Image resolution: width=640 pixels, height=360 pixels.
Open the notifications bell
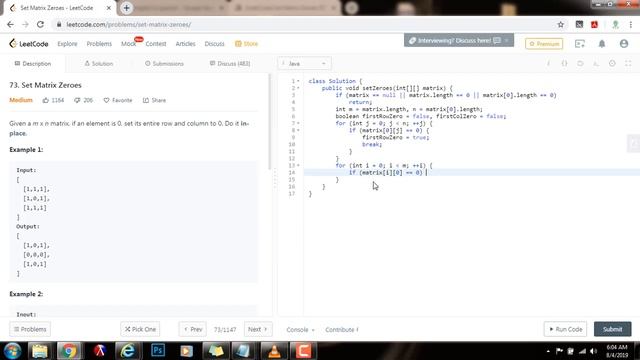pos(602,44)
